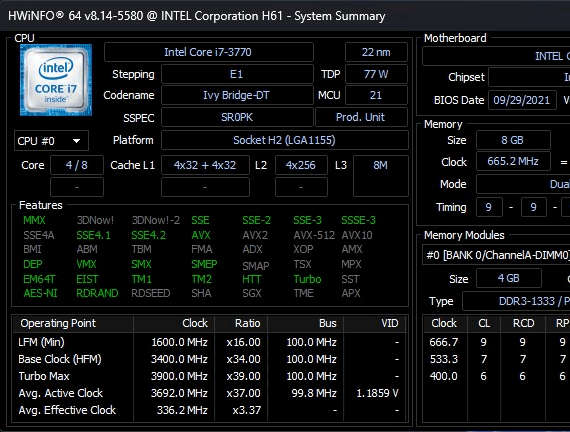The image size is (570, 432).
Task: Click the Ratio column header
Action: click(241, 323)
